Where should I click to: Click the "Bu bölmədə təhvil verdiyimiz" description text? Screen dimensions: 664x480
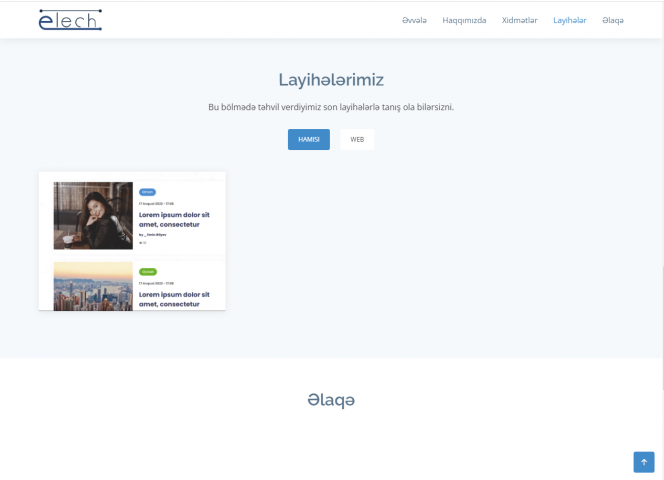tap(331, 107)
